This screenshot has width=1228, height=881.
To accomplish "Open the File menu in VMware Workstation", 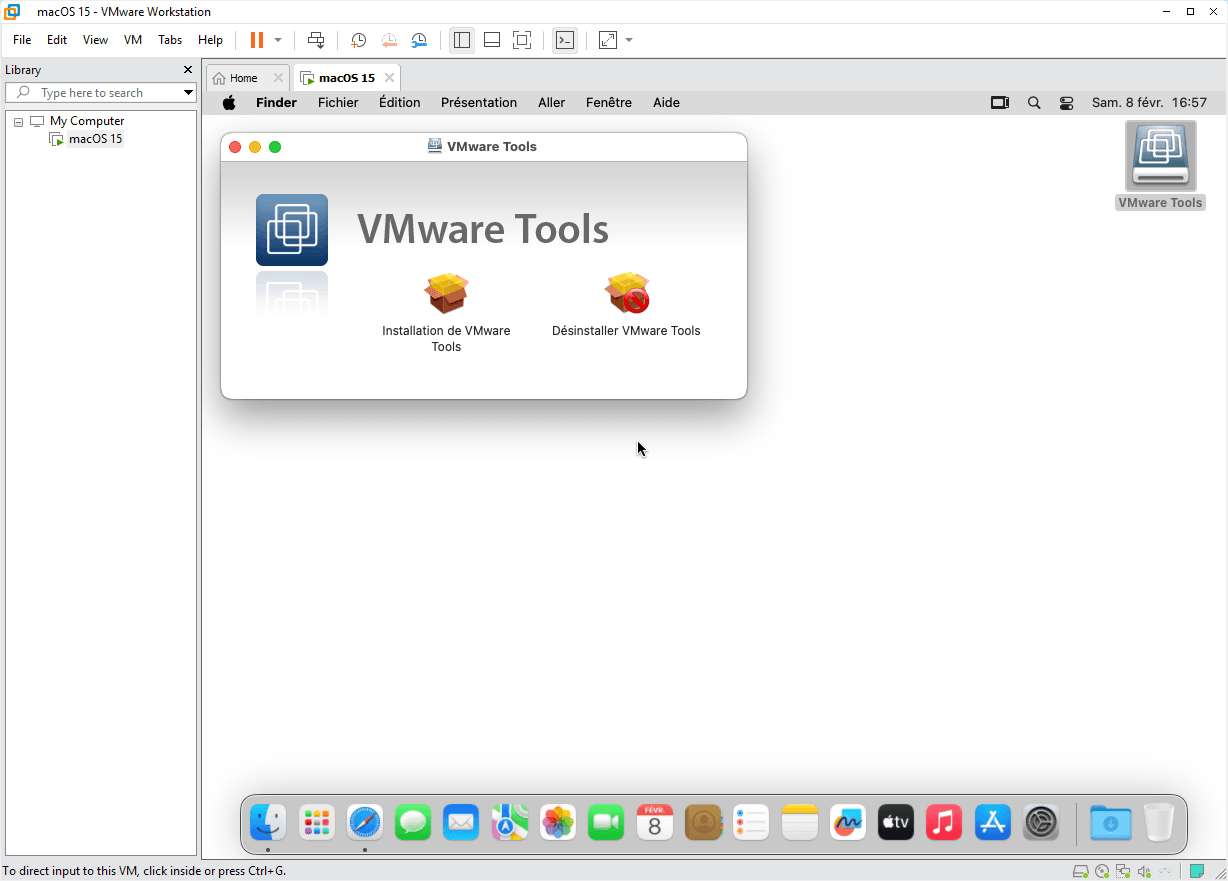I will point(22,40).
